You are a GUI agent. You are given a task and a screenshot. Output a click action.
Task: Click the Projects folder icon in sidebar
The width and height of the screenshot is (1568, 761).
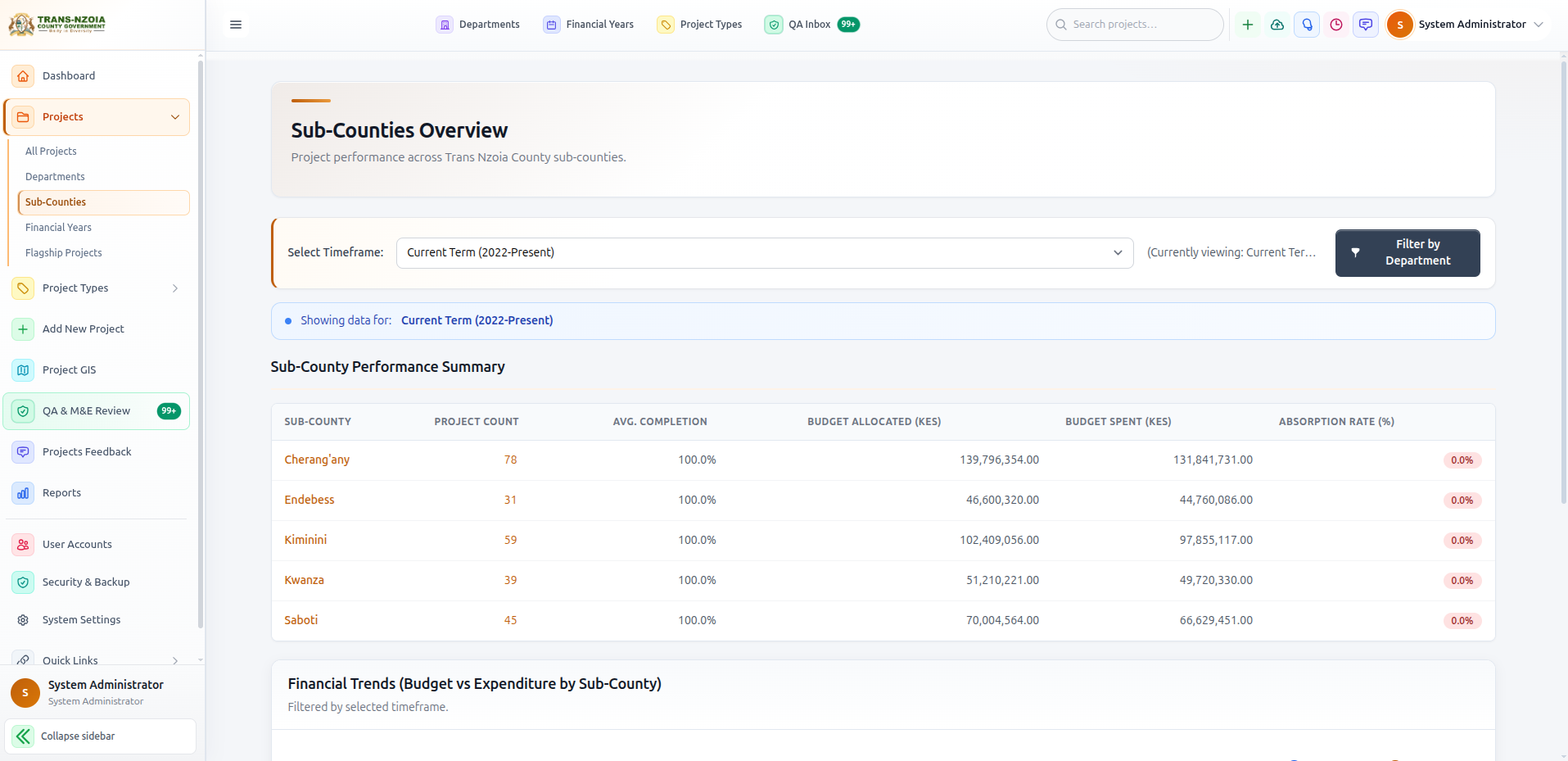coord(23,117)
